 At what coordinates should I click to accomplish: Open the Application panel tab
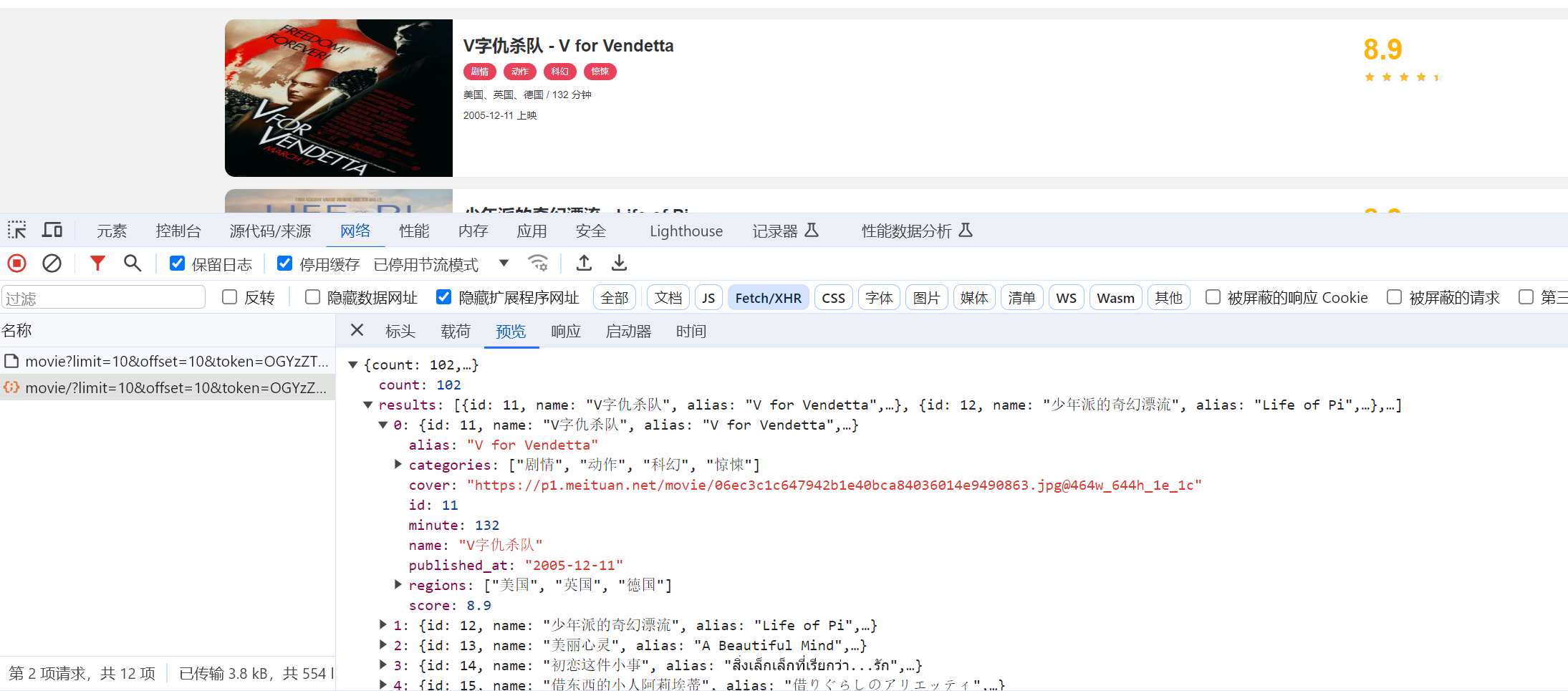[x=532, y=231]
